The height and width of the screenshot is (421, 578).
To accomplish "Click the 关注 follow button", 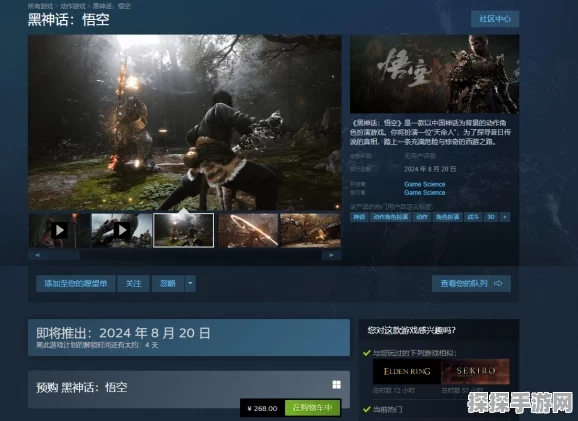I will click(133, 283).
